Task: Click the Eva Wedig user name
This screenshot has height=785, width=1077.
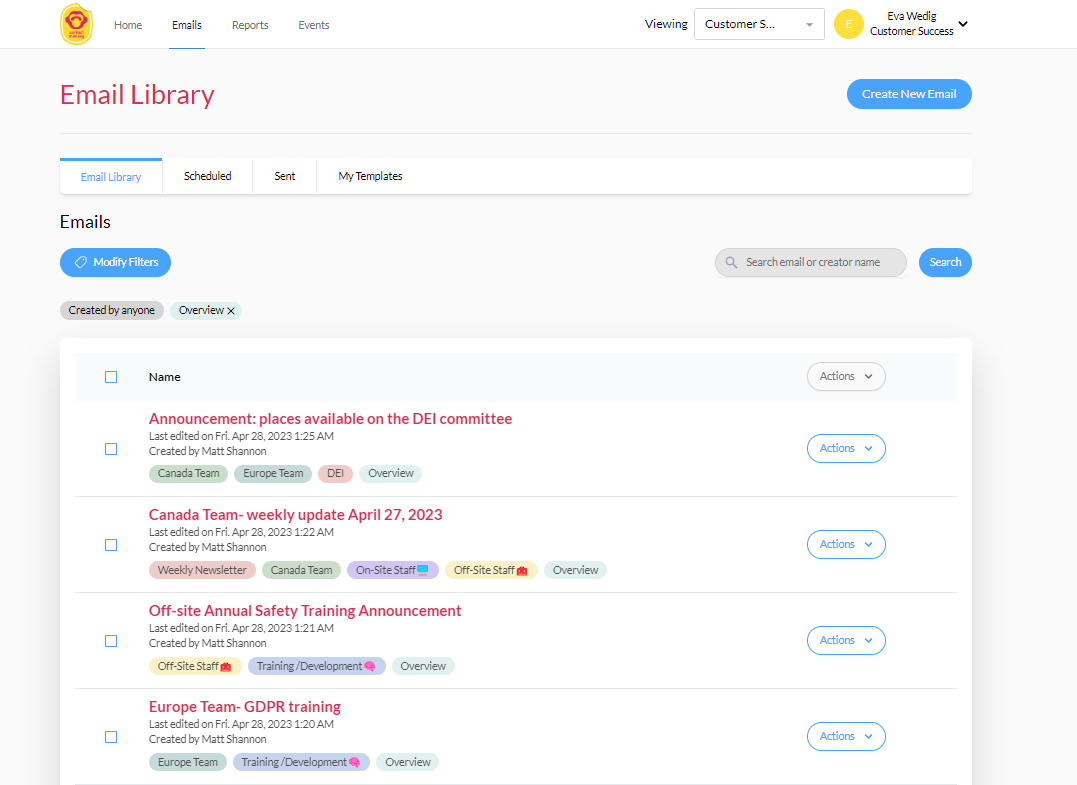Action: point(911,16)
